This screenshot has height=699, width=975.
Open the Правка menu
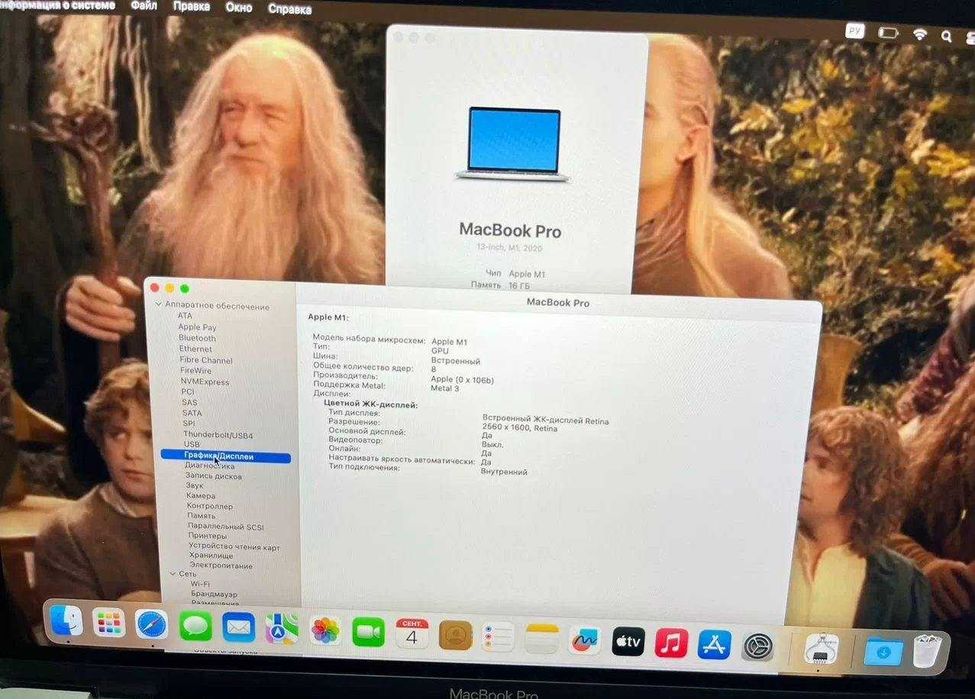[x=191, y=7]
